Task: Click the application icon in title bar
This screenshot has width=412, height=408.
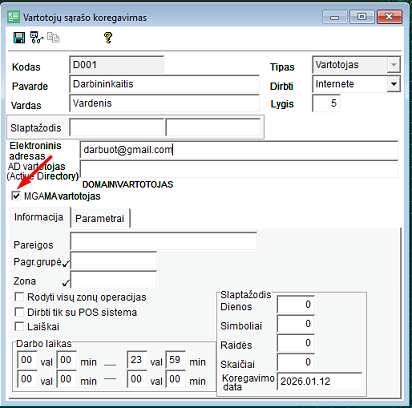Action: pyautogui.click(x=13, y=17)
